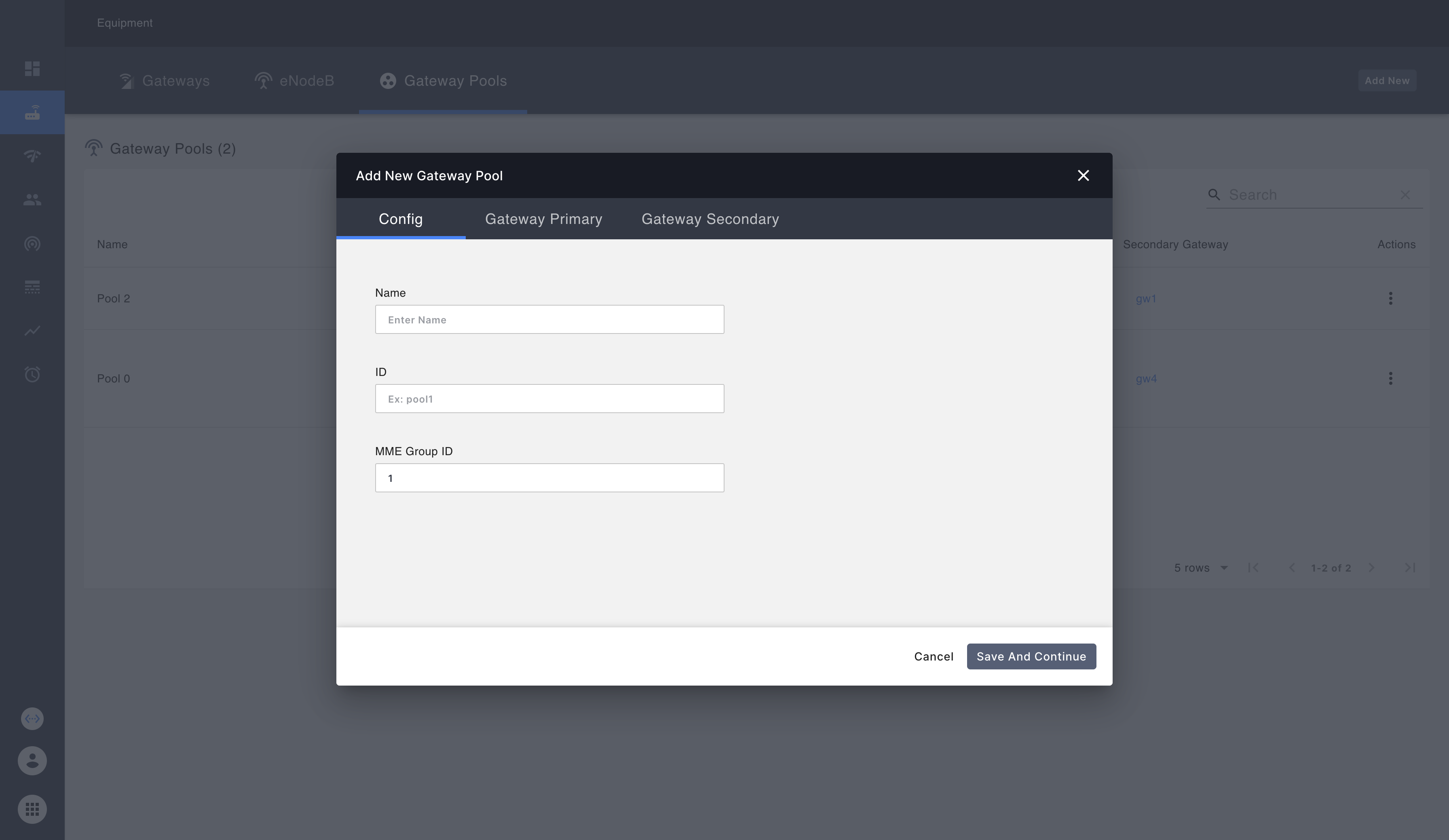
Task: Open the Call Tracing icon in the sidebar
Action: (32, 244)
